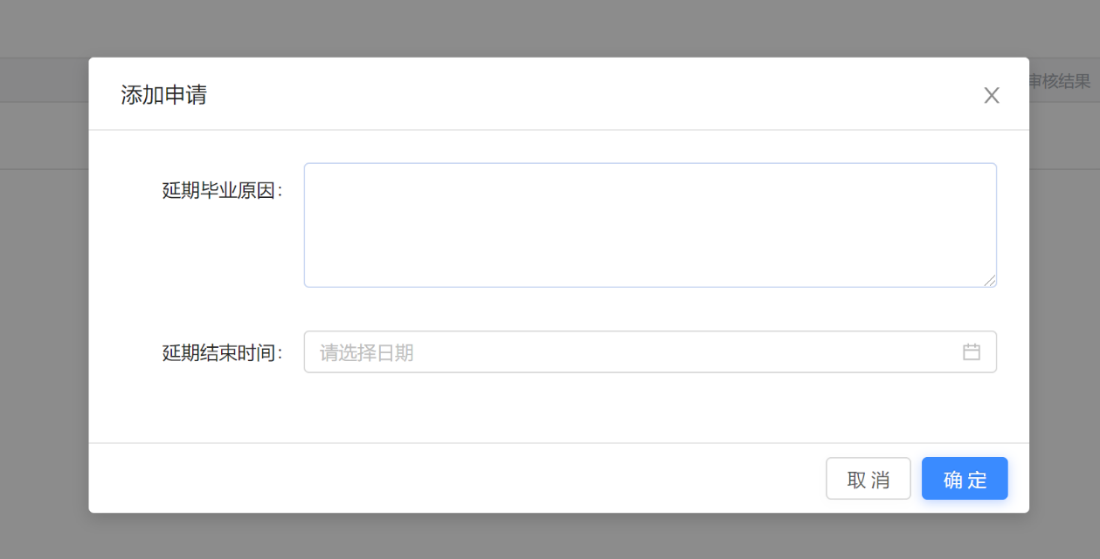Click the dimmed overlay right of the dialog
This screenshot has height=559, width=1100.
coord(1065,300)
